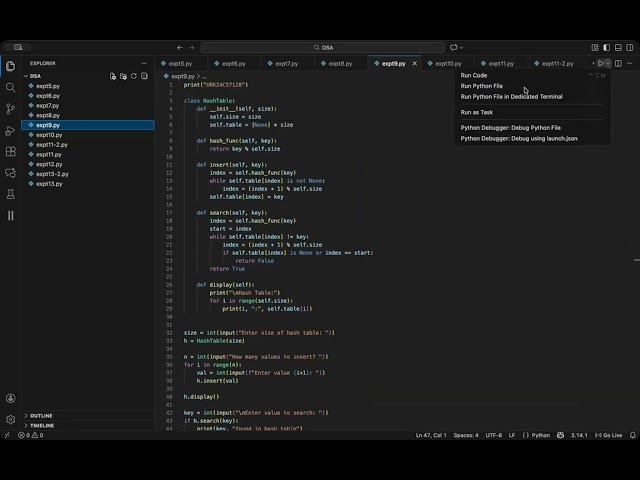This screenshot has width=640, height=480.
Task: Click the remote window icon in status bar
Action: pos(7,435)
